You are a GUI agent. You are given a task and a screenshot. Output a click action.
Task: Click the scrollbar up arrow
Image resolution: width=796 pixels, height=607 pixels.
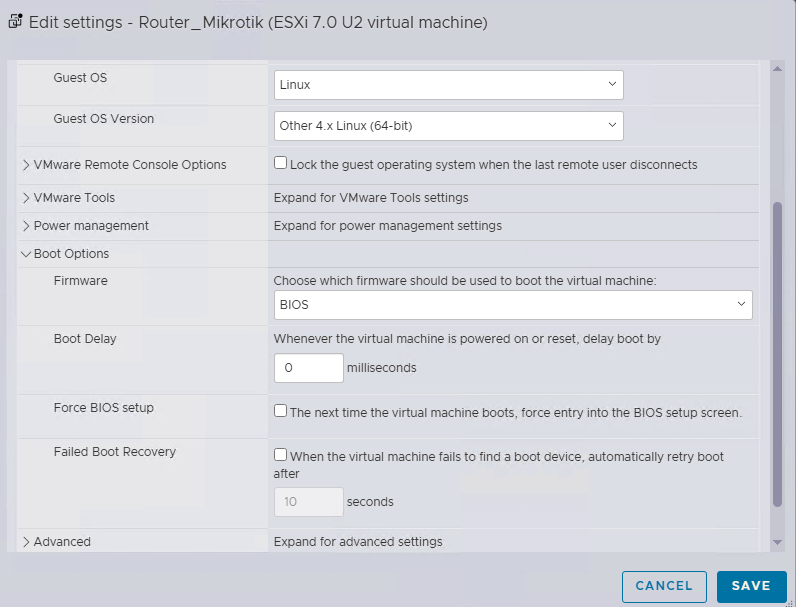778,68
